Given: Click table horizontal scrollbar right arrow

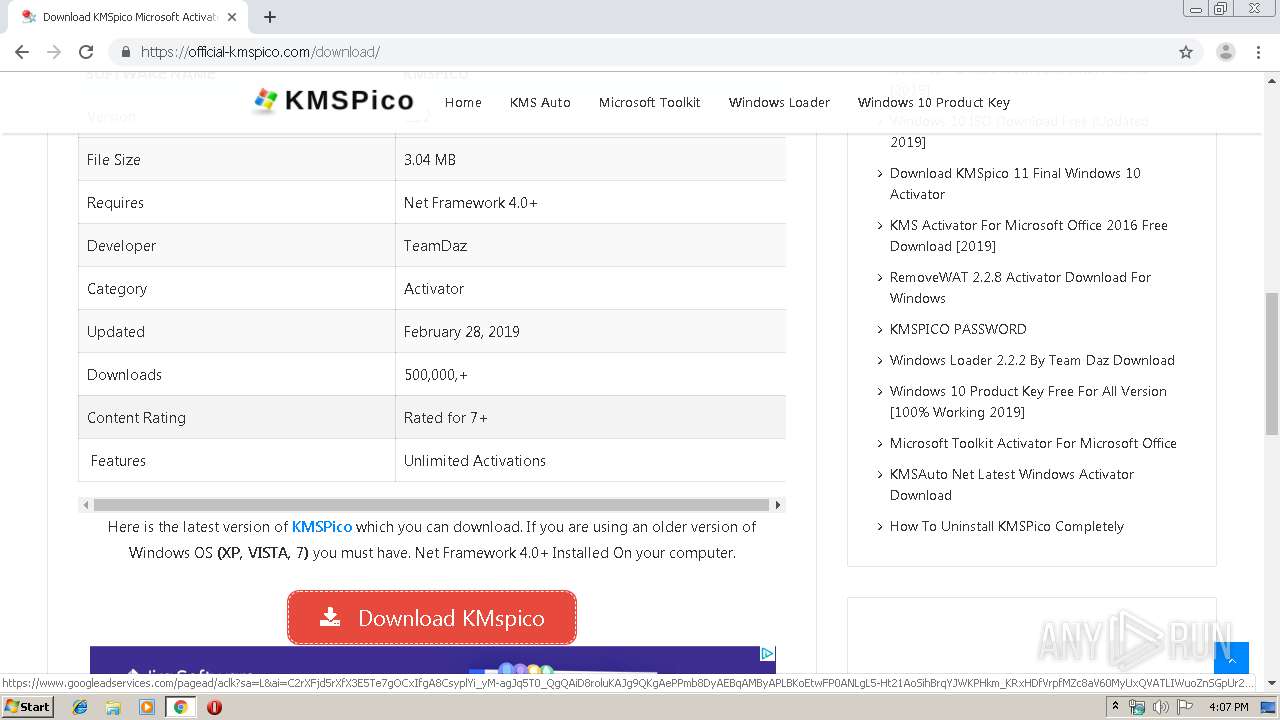Looking at the screenshot, I should pyautogui.click(x=778, y=505).
